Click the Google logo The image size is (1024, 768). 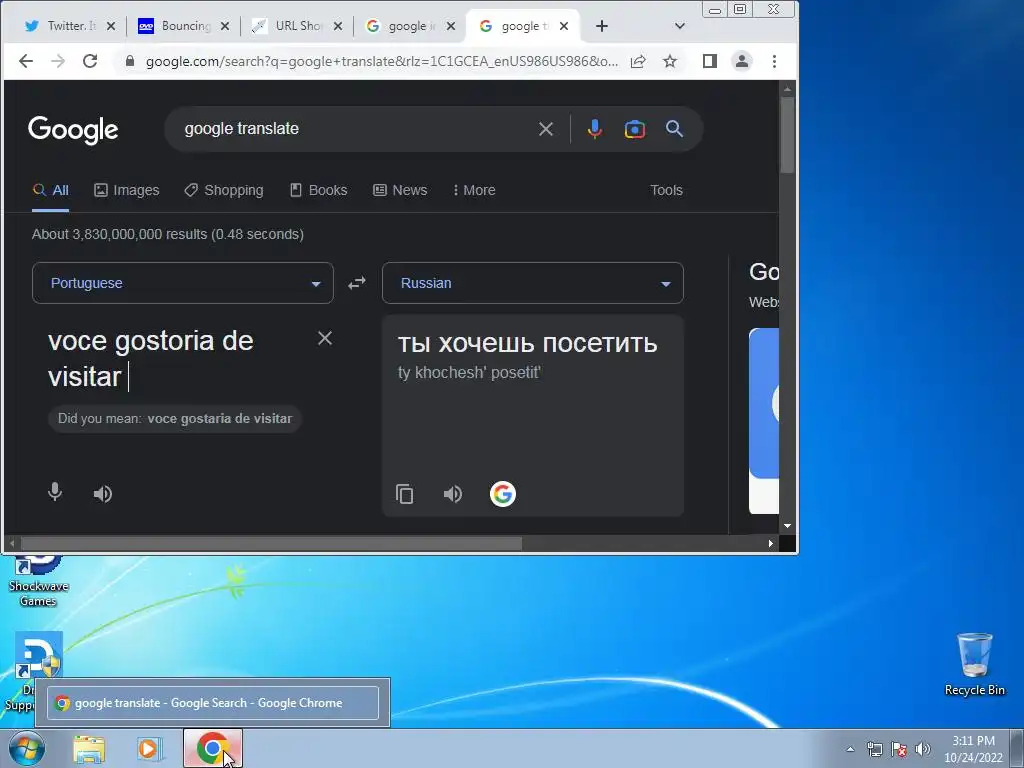coord(73,130)
